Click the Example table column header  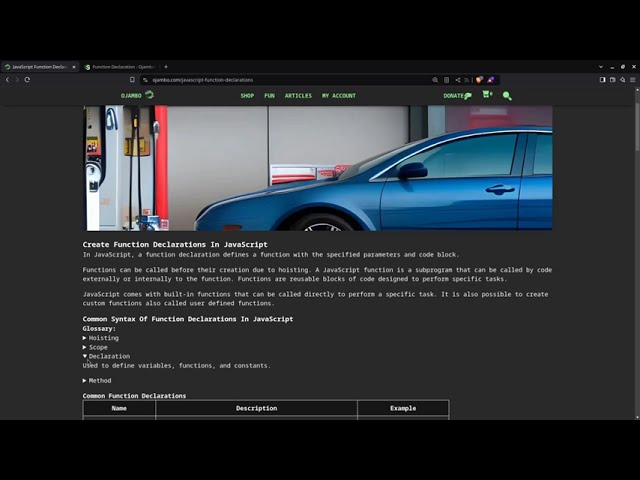403,408
